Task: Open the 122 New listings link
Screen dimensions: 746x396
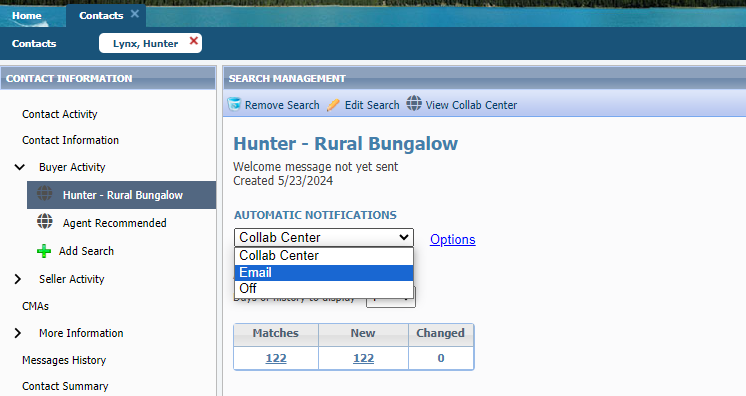Action: click(363, 358)
